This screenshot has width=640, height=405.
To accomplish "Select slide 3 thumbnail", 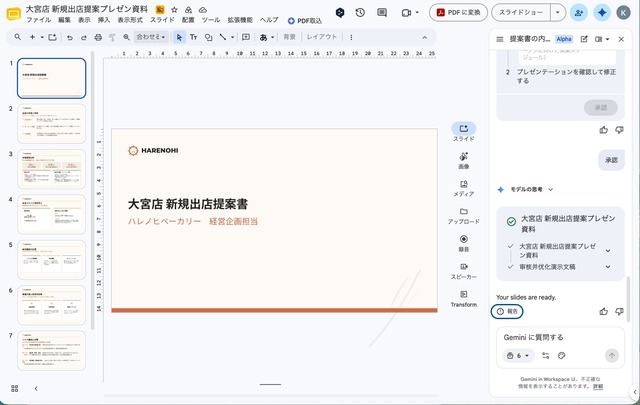I will (51, 169).
